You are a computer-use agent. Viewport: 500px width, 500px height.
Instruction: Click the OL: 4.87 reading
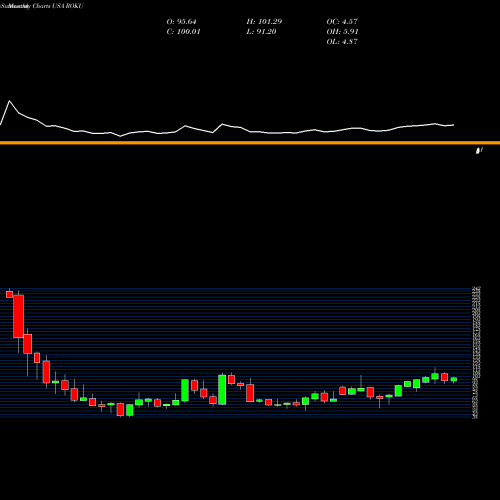(342, 42)
